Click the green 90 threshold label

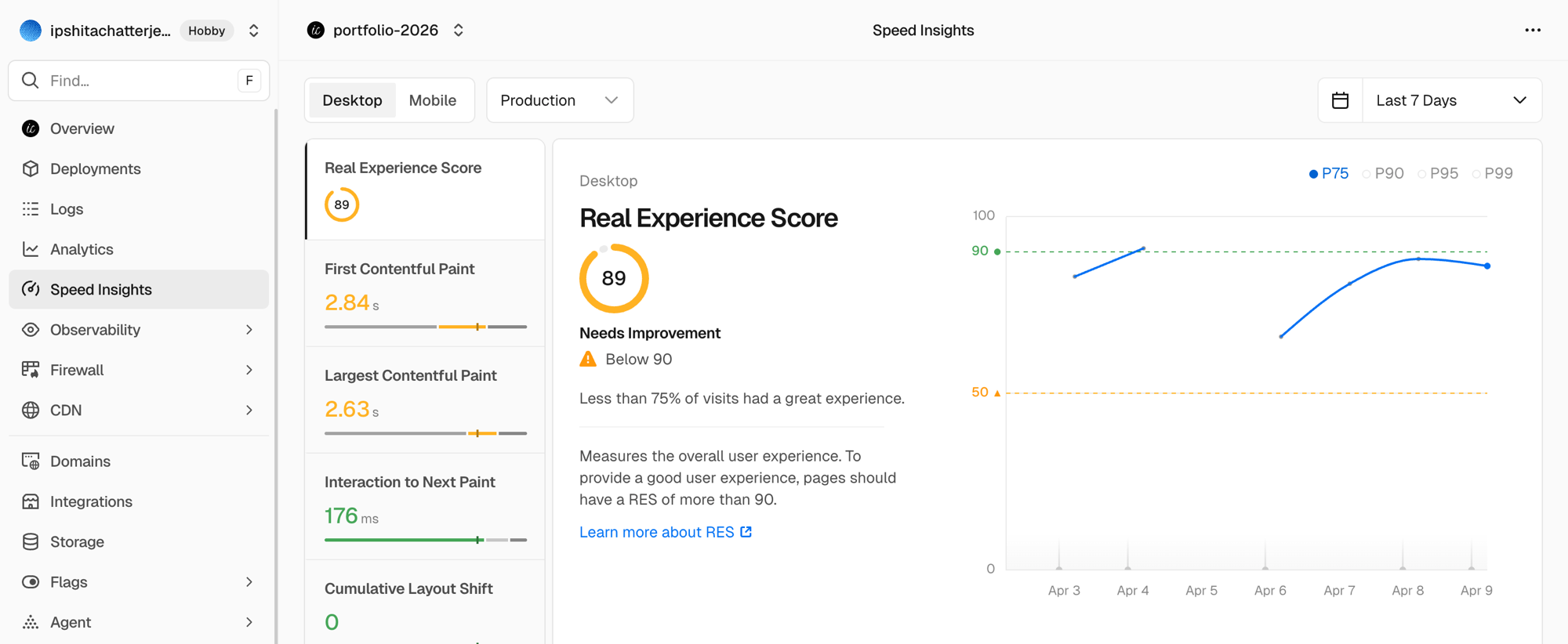coord(980,251)
